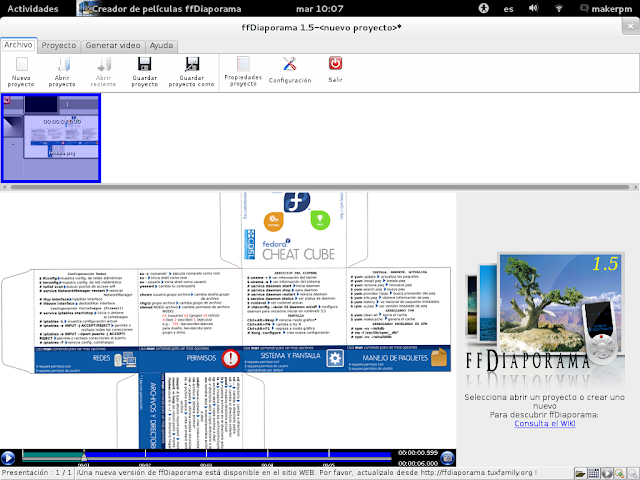The height and width of the screenshot is (480, 640).
Task: Open the volume control in top bar
Action: pos(533,9)
